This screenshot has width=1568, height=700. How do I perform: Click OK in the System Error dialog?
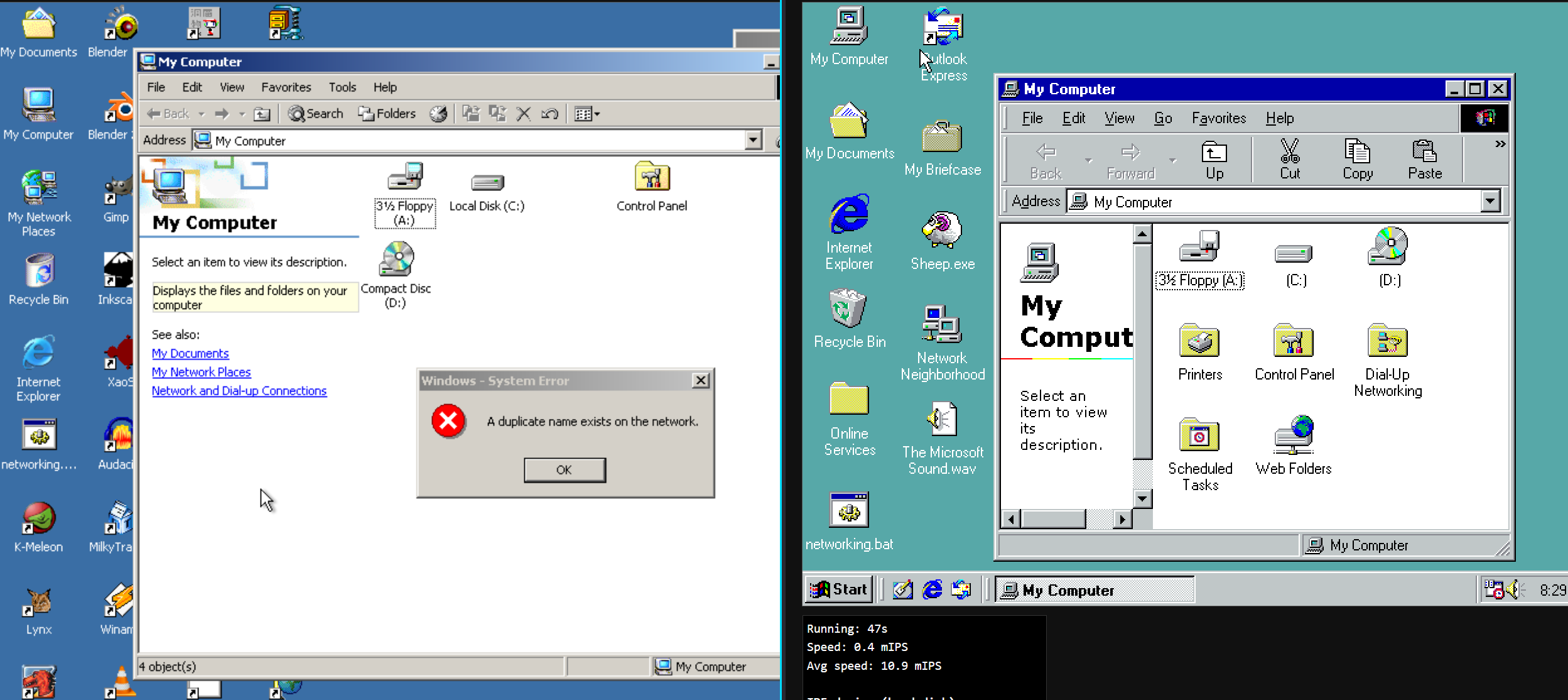[565, 469]
